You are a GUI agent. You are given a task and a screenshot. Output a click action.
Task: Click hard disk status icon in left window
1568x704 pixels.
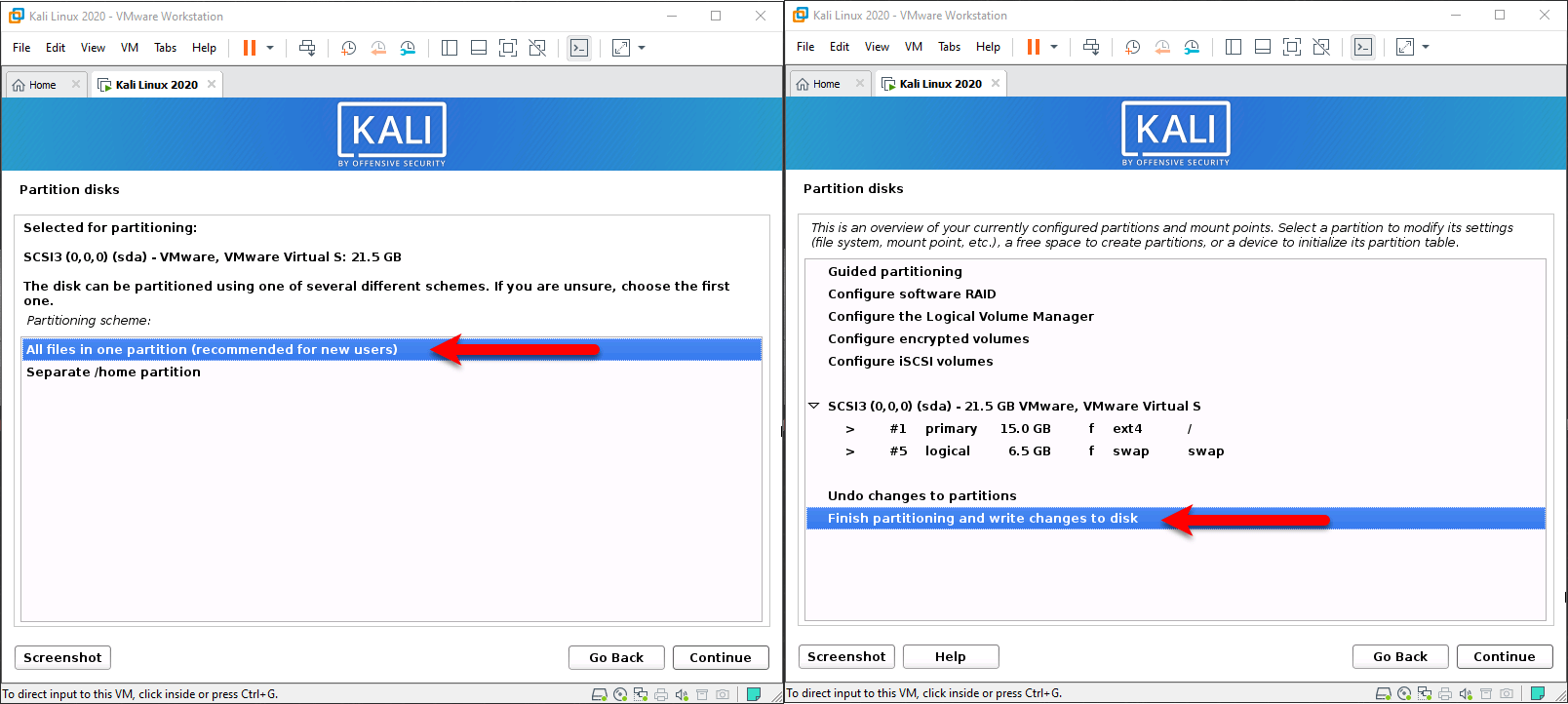coord(600,694)
